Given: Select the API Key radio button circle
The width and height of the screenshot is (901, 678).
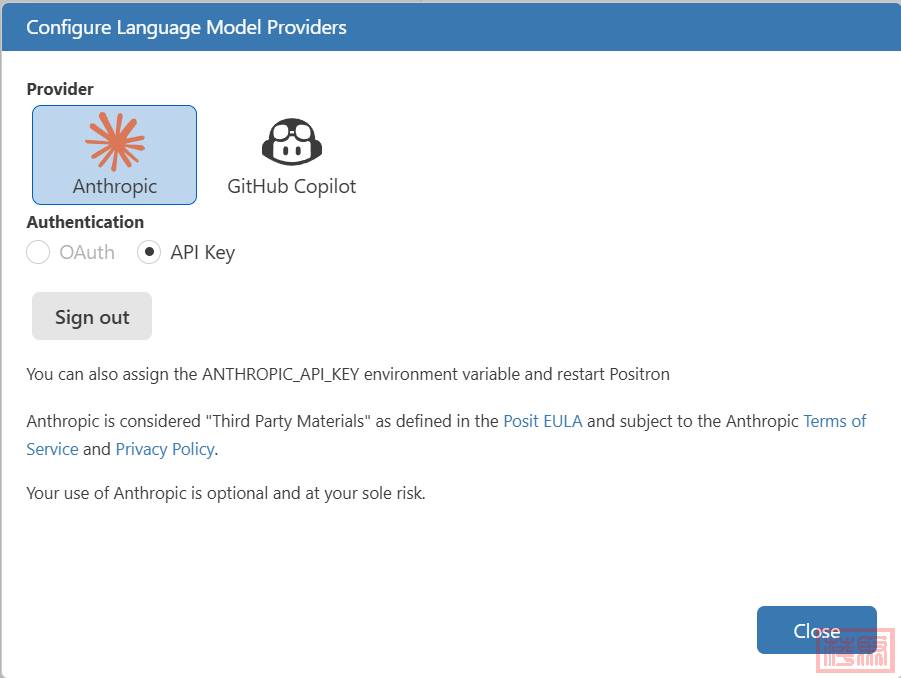Looking at the screenshot, I should (x=149, y=252).
